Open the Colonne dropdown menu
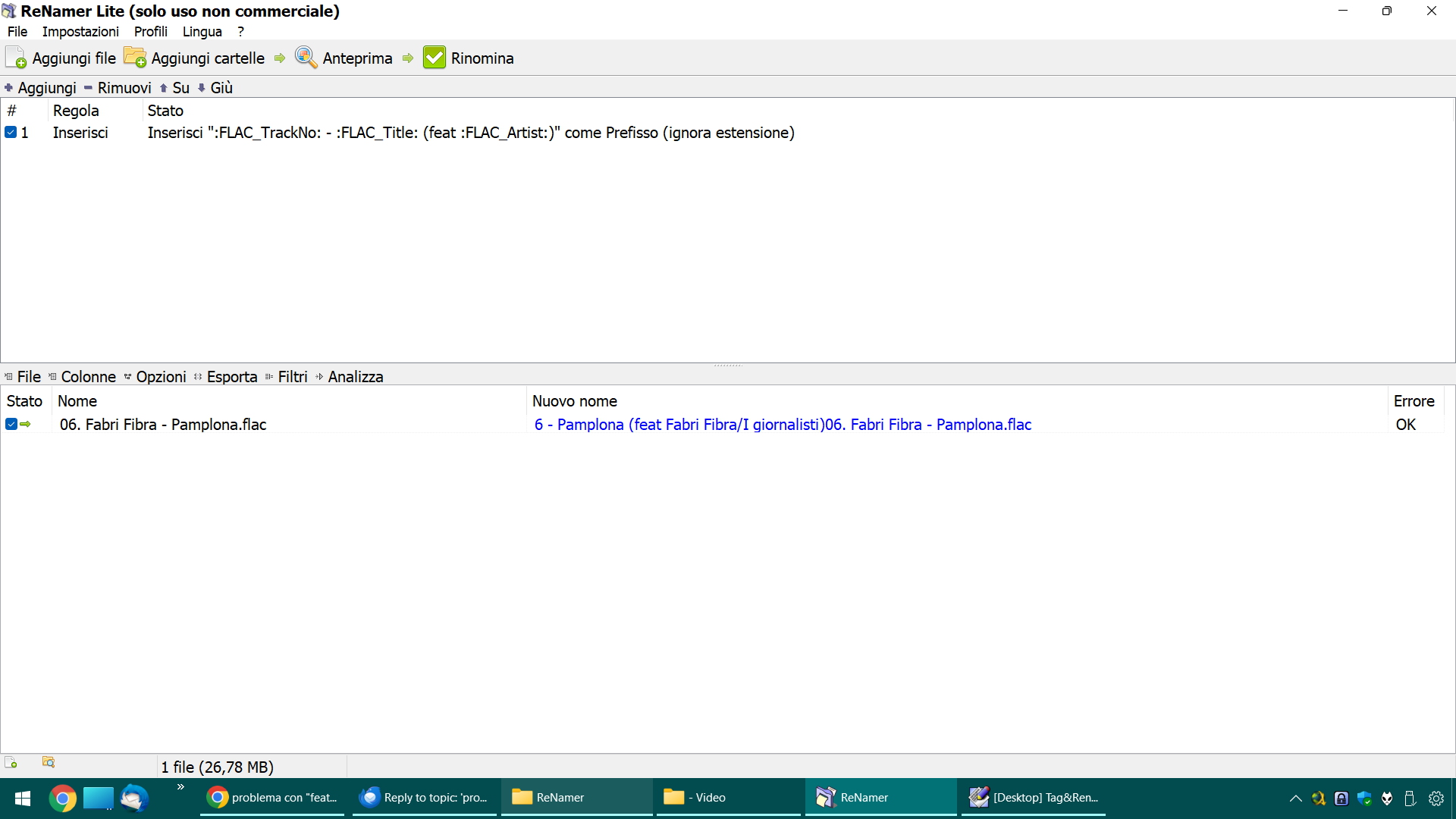 (87, 377)
